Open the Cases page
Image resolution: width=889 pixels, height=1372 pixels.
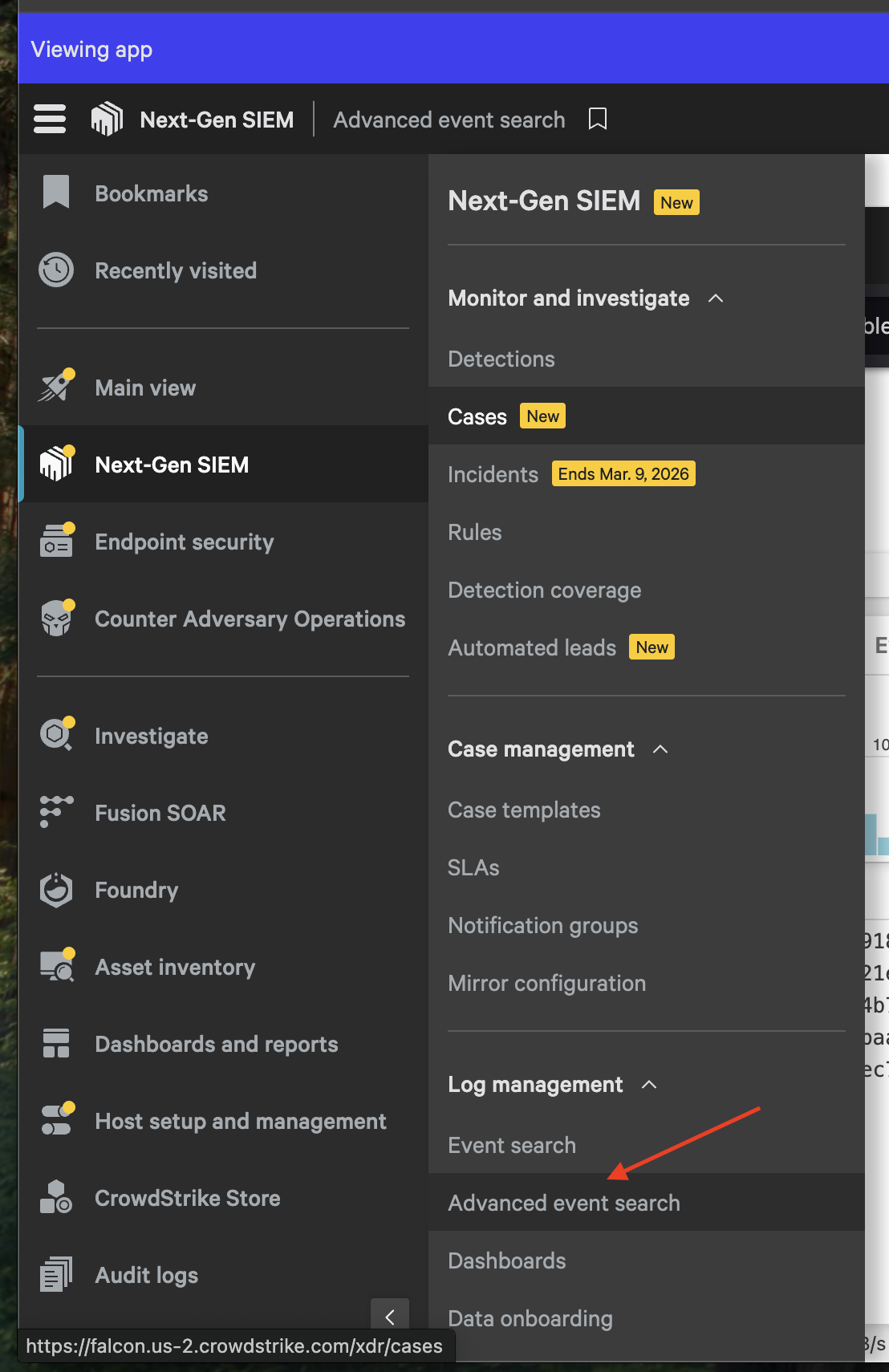click(647, 416)
